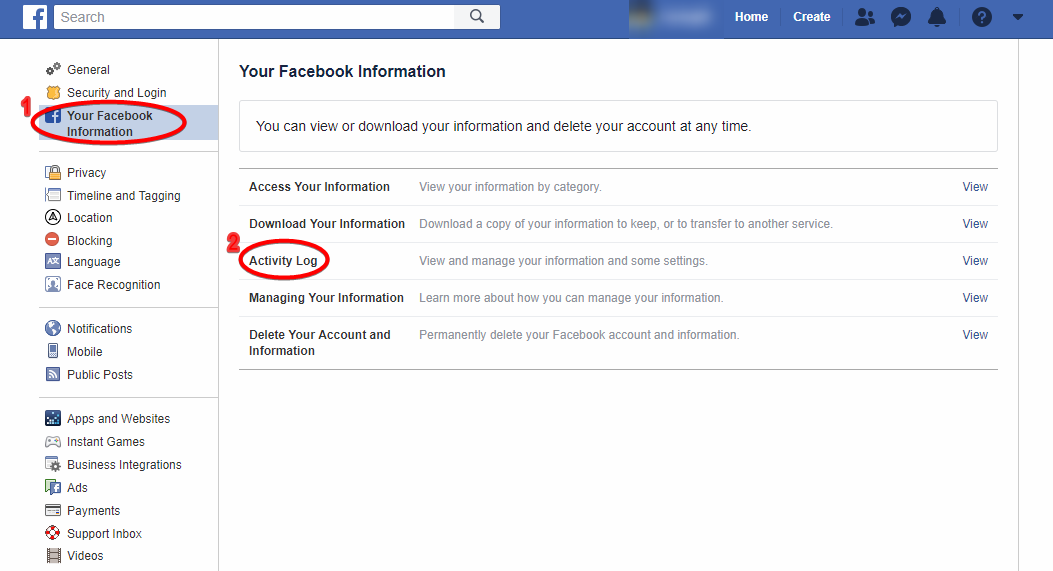Open Face Recognition settings label
1053x571 pixels.
pyautogui.click(x=113, y=285)
